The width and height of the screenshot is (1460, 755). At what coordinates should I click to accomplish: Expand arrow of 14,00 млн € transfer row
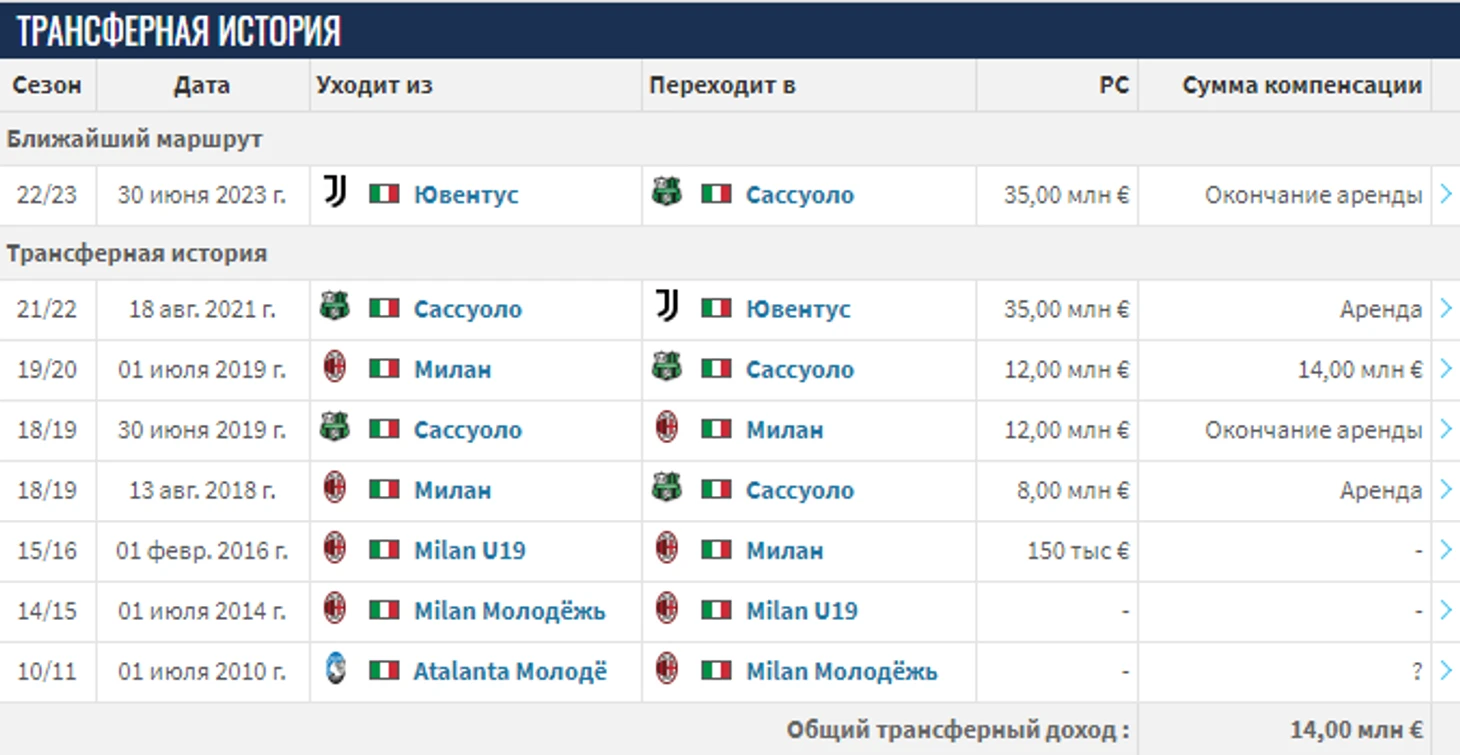(1446, 369)
